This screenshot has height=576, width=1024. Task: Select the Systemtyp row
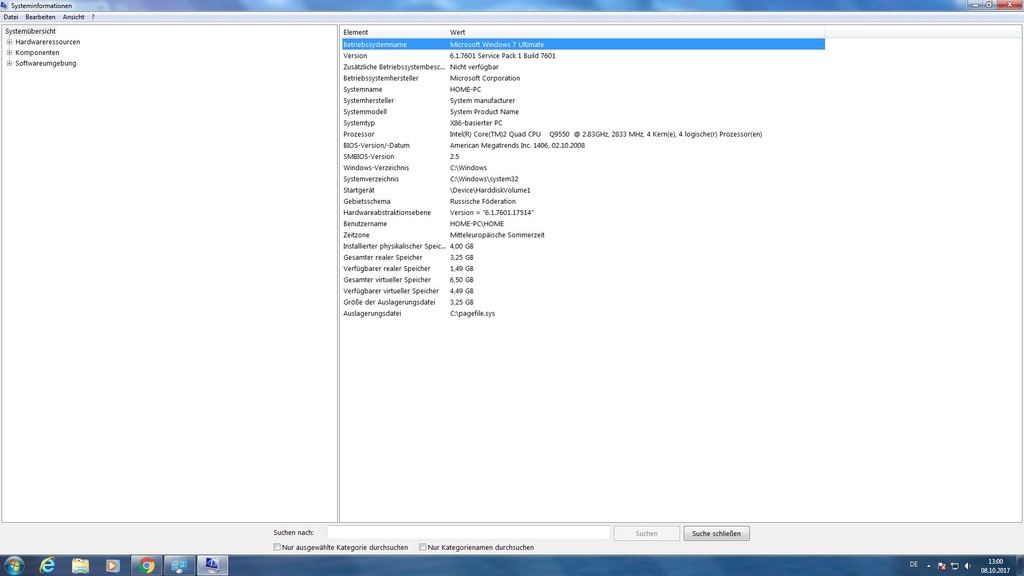click(x=583, y=123)
